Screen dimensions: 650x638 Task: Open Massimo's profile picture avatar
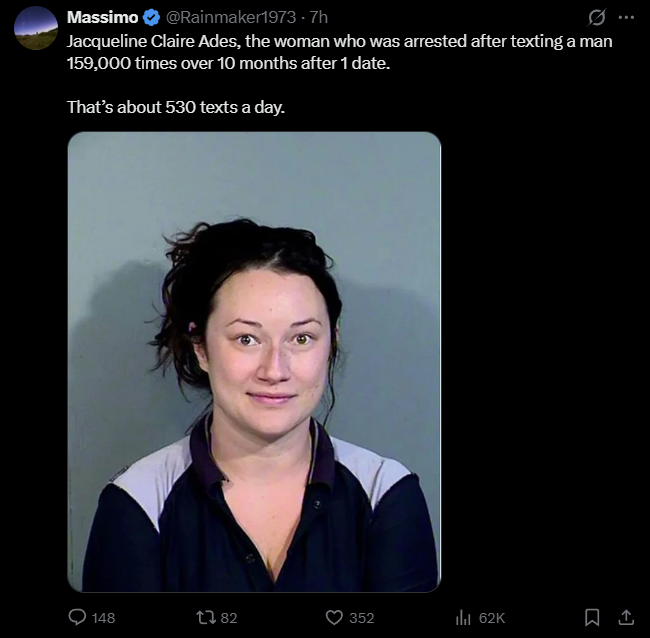(x=36, y=28)
